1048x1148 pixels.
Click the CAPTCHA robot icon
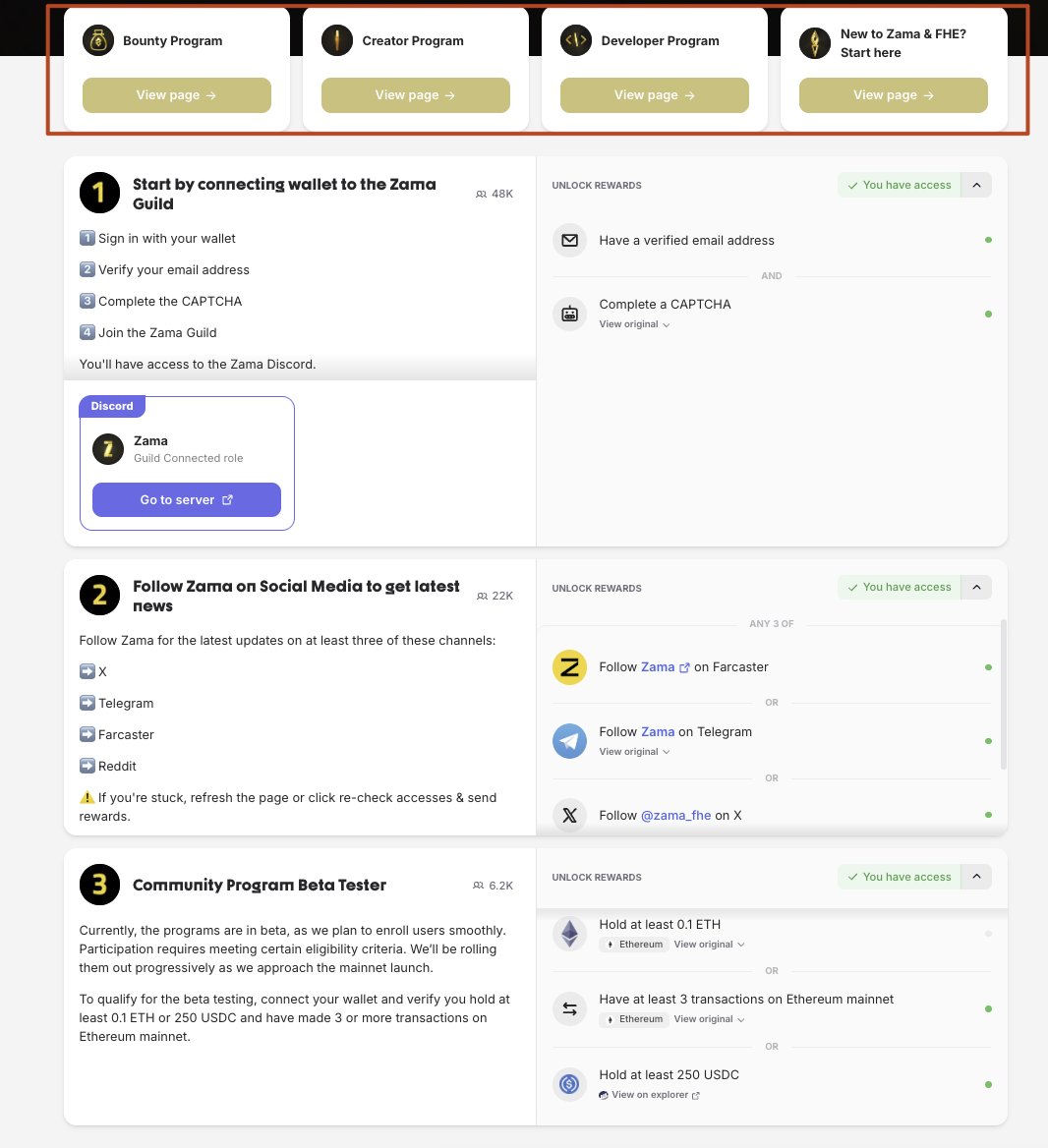click(569, 315)
